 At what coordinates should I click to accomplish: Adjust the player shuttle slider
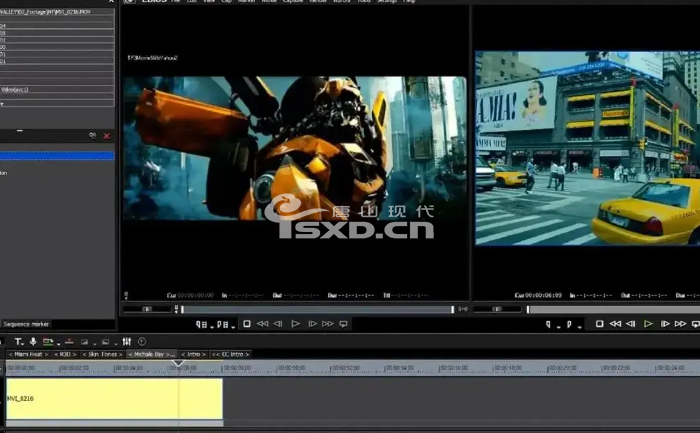pos(147,309)
